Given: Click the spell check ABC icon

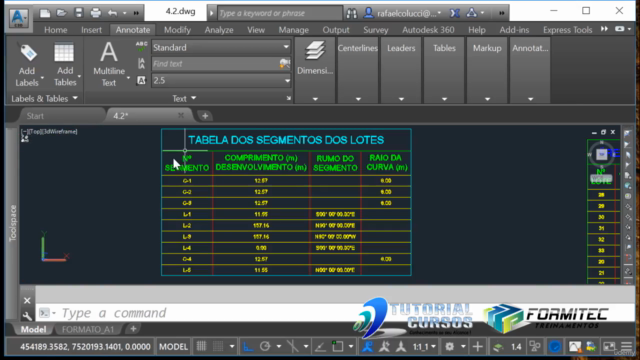Looking at the screenshot, I should [141, 47].
